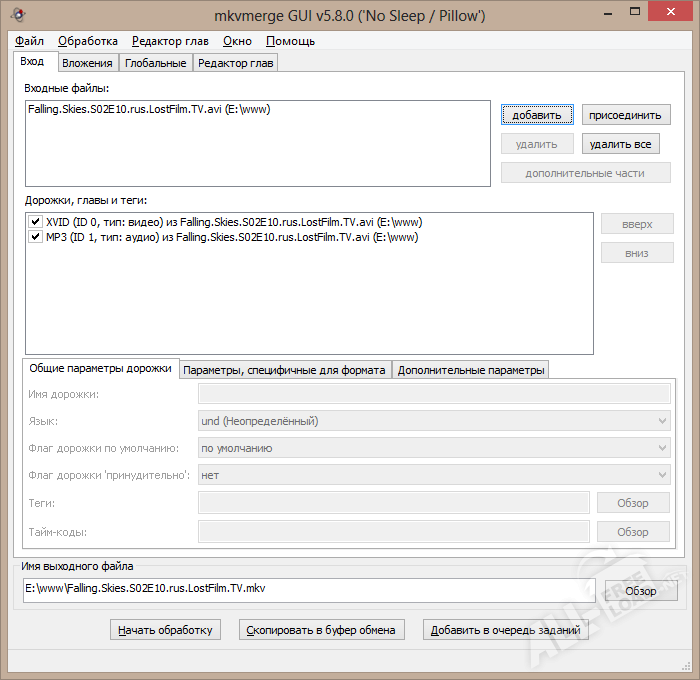Click the удалить все button
Screen dimensions: 700x680
[x=620, y=144]
